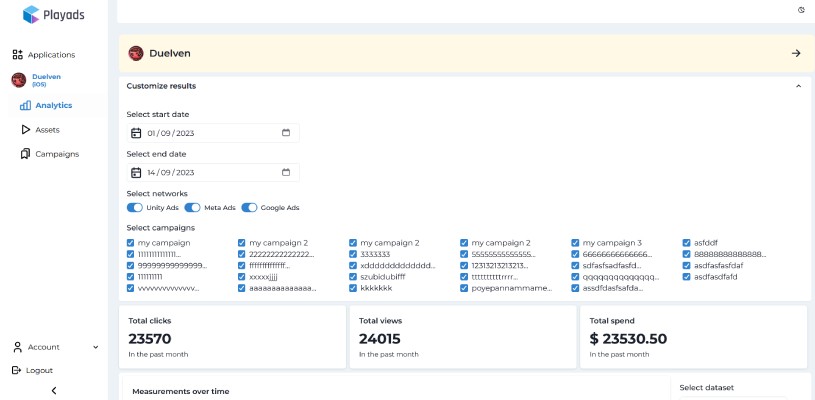The width and height of the screenshot is (815, 400).
Task: Select the Duelven (iOS) app label
Action: tap(46, 80)
